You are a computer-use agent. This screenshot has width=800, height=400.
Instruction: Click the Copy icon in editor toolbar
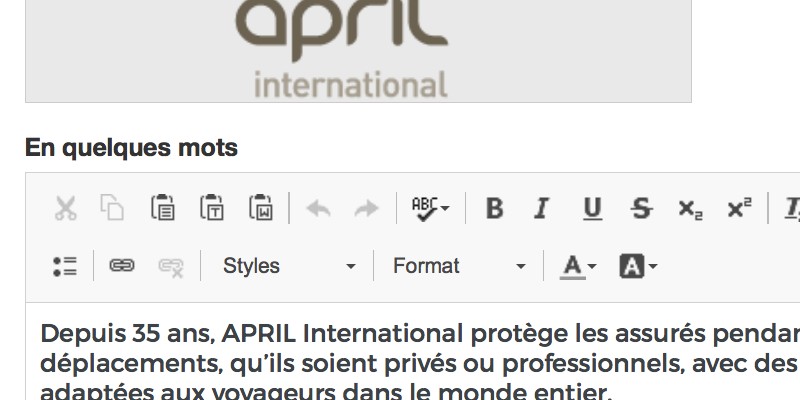pyautogui.click(x=112, y=208)
